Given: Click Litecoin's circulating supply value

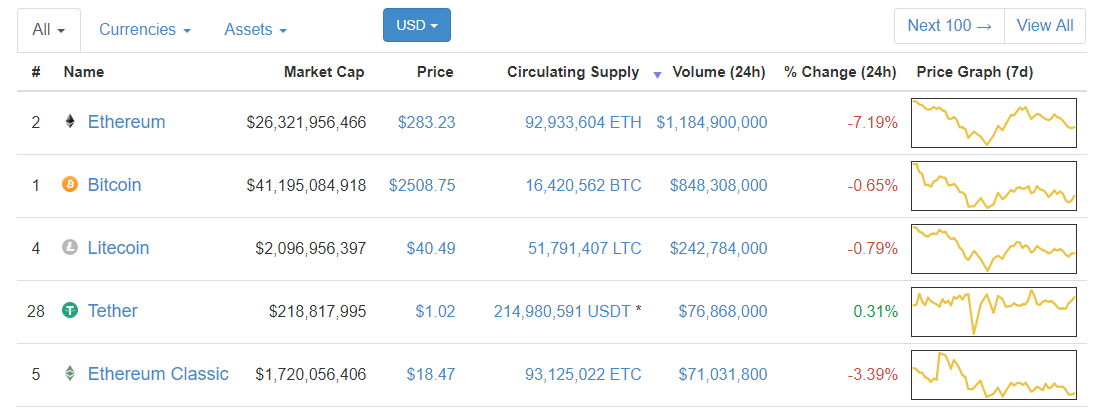Looking at the screenshot, I should (585, 248).
